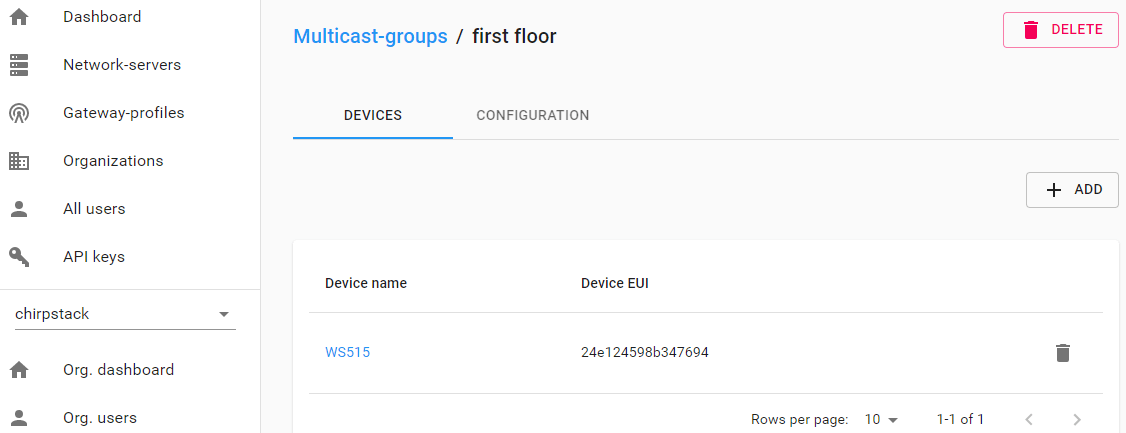Select the Gateway-profiles antenna icon
Screen dimensions: 1126x433
point(19,113)
